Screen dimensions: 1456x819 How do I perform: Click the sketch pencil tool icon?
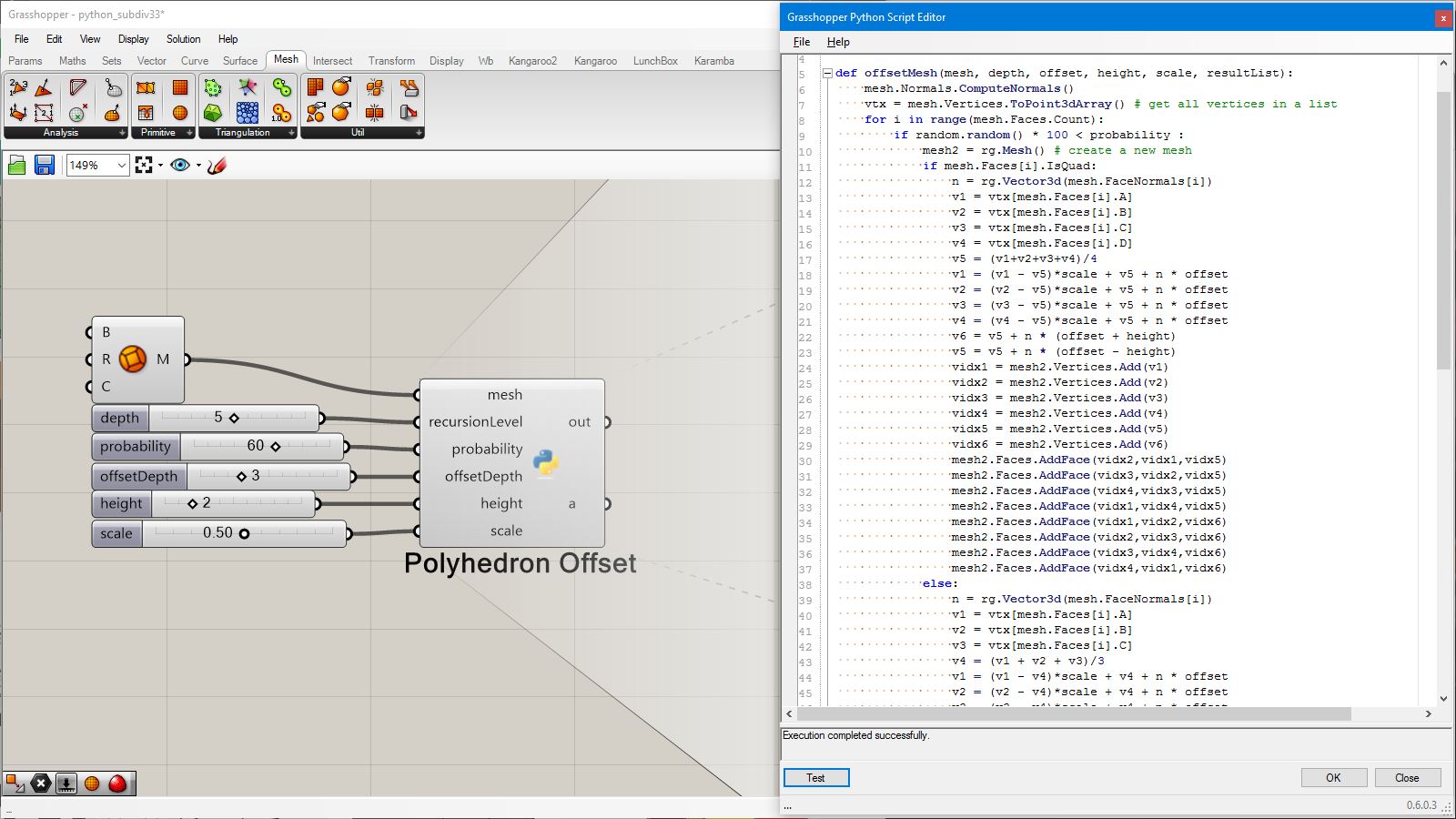tap(217, 165)
